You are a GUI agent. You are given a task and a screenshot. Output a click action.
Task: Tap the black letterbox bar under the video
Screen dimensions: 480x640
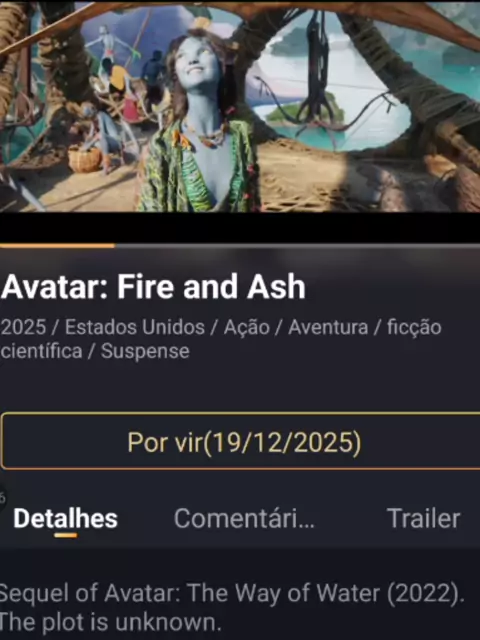click(x=240, y=227)
